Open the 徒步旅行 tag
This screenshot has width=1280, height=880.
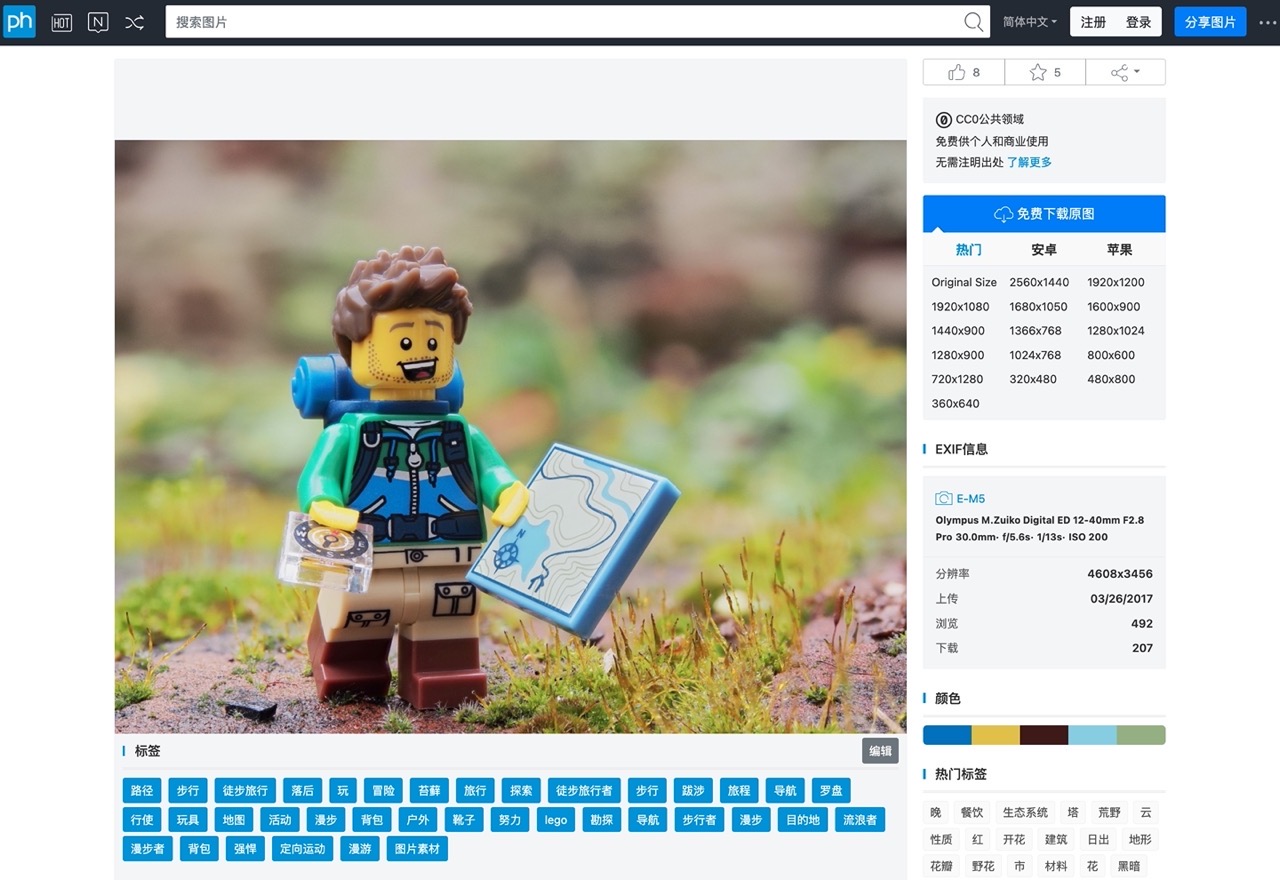click(x=245, y=790)
